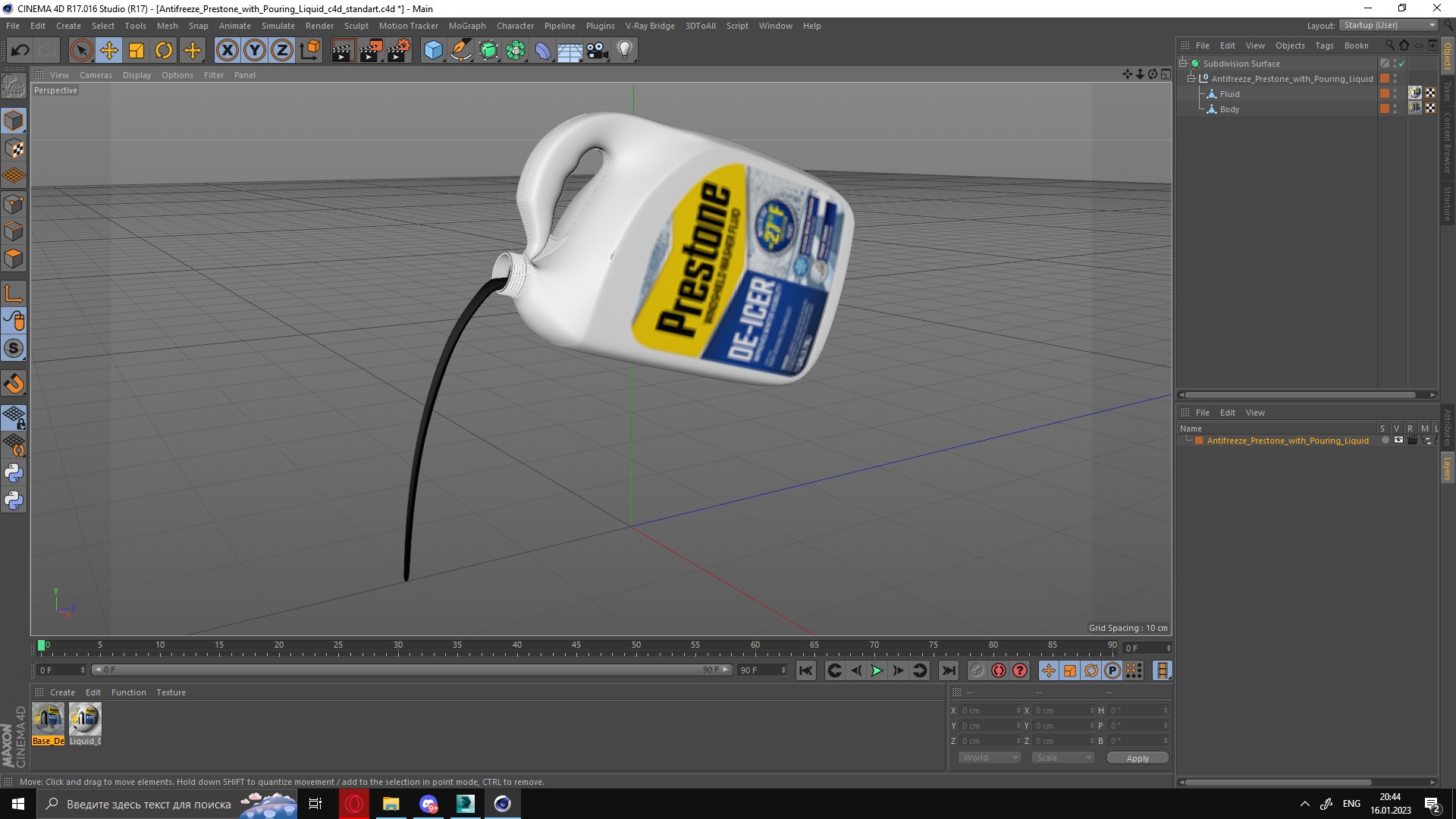Open the viewport Cameras menu
Image resolution: width=1456 pixels, height=819 pixels.
(96, 75)
